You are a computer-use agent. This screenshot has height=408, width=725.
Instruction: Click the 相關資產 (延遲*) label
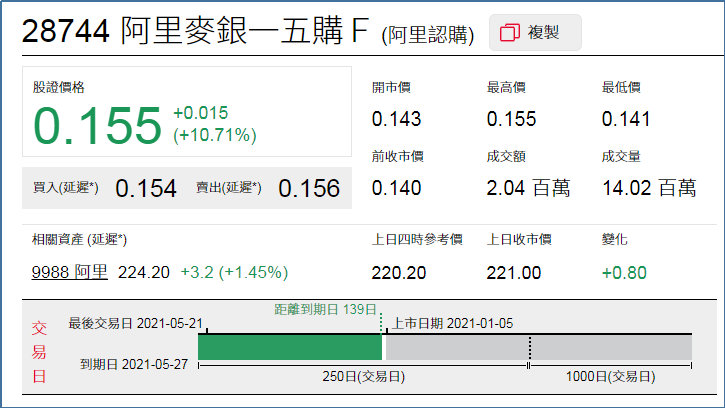point(79,240)
